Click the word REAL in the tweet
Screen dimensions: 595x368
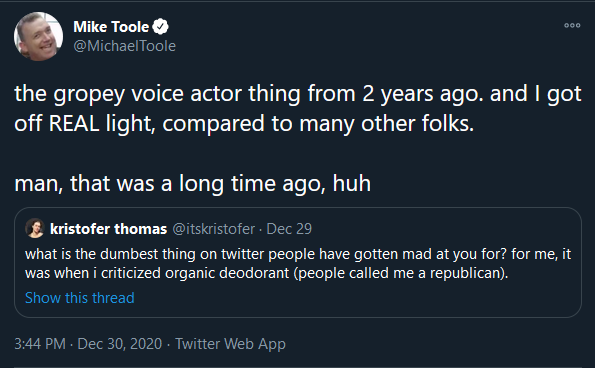74,124
